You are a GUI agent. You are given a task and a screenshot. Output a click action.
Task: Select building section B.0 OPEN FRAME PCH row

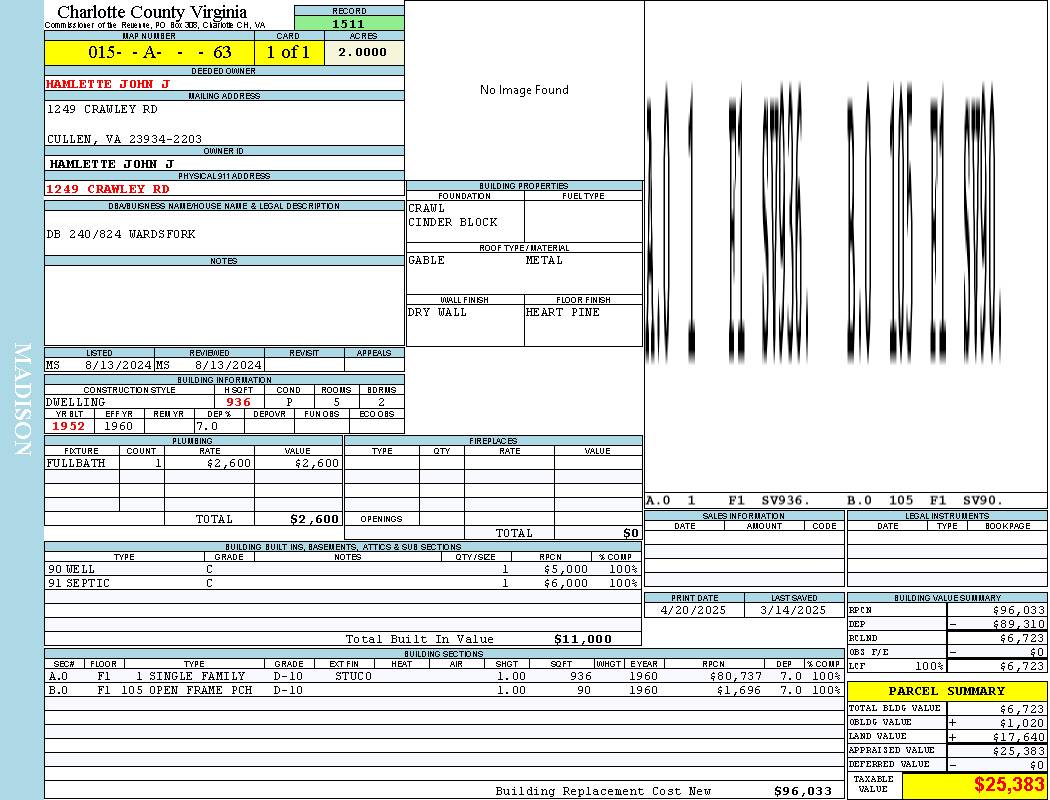pyautogui.click(x=444, y=690)
